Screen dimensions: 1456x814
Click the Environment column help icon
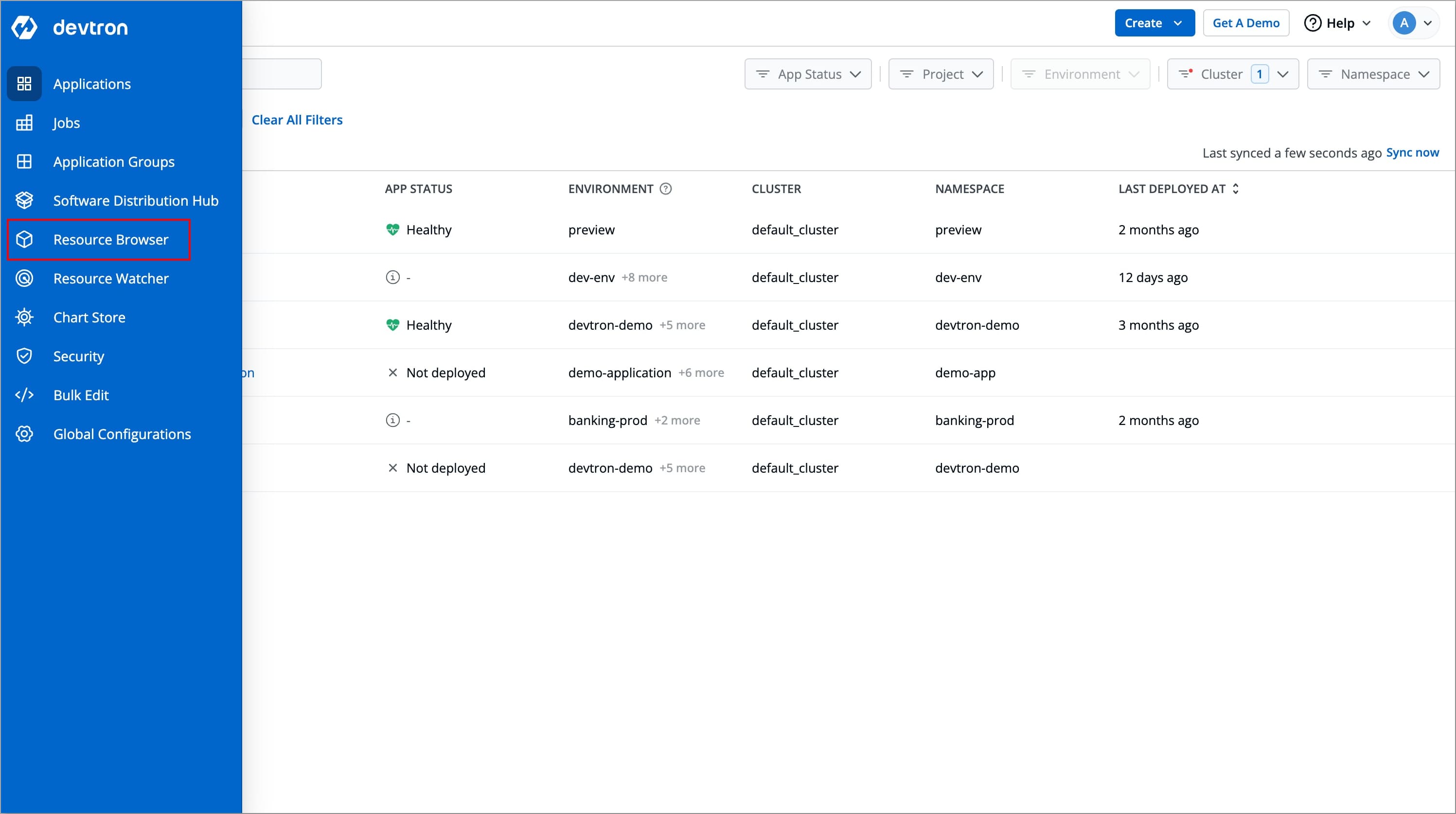666,188
